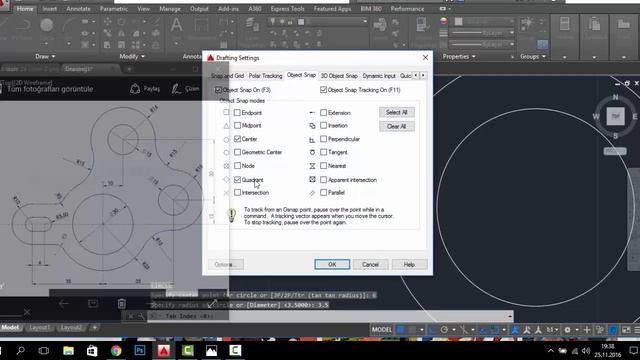Open the Express Tools ribbon tab
This screenshot has width=640, height=360.
coord(287,9)
